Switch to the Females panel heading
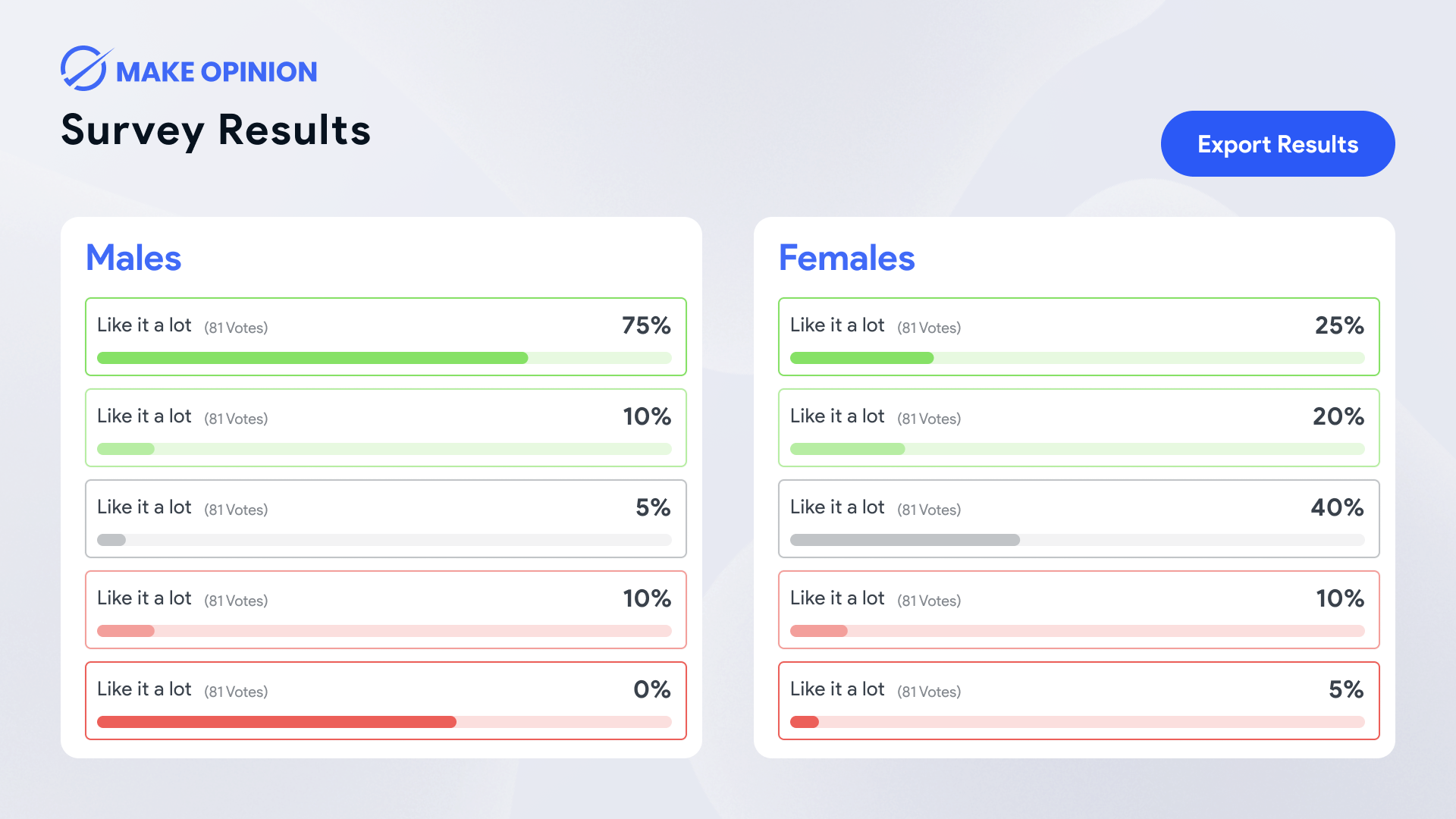The width and height of the screenshot is (1456, 819). tap(847, 258)
